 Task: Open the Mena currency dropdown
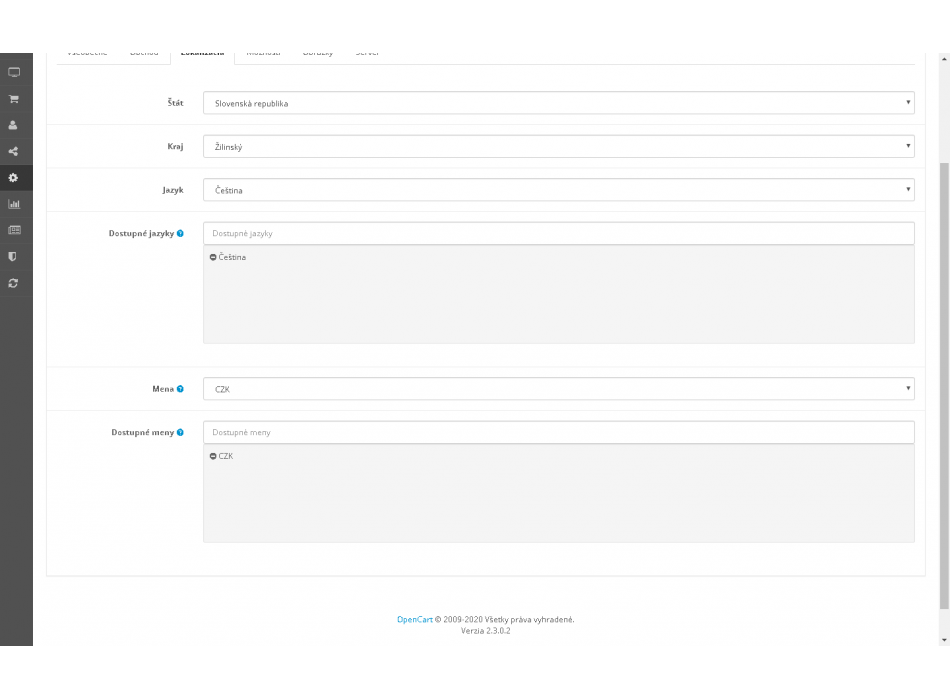(x=559, y=389)
